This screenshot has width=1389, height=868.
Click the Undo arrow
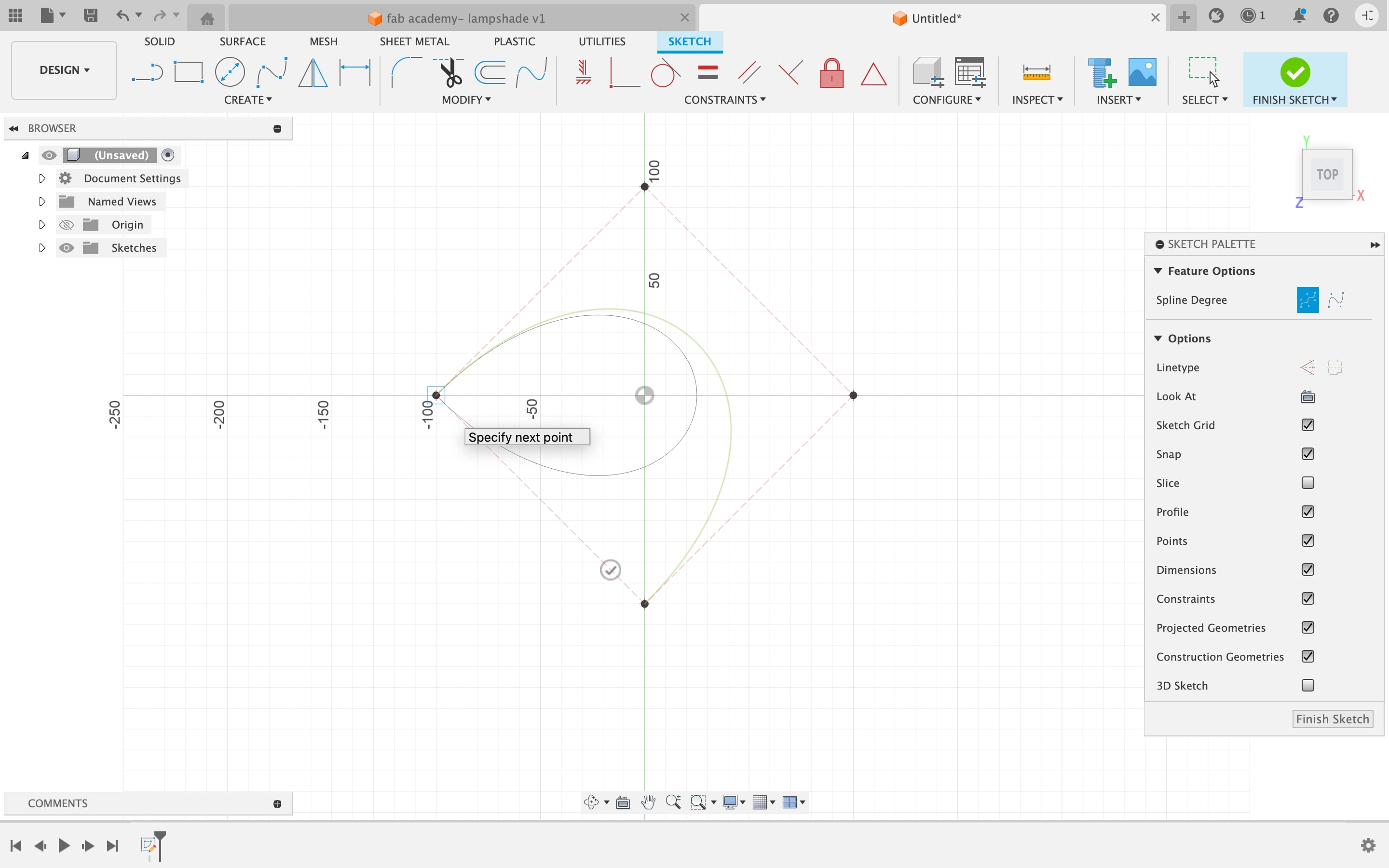click(122, 15)
